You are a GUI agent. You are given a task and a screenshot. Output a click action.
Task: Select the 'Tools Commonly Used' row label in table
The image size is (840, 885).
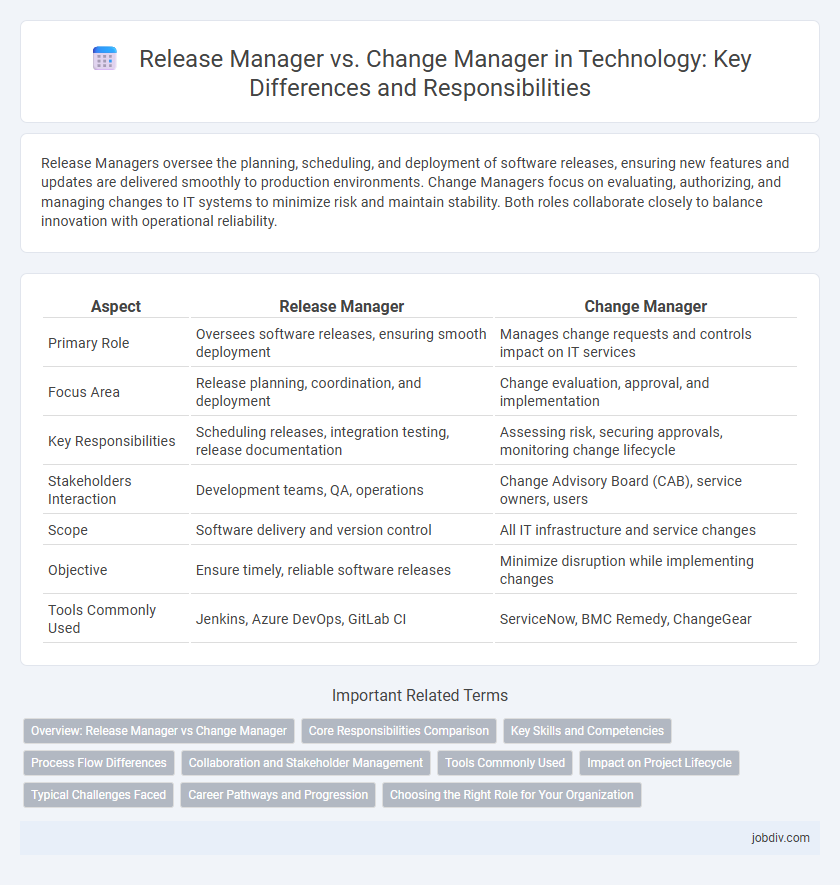[x=102, y=619]
